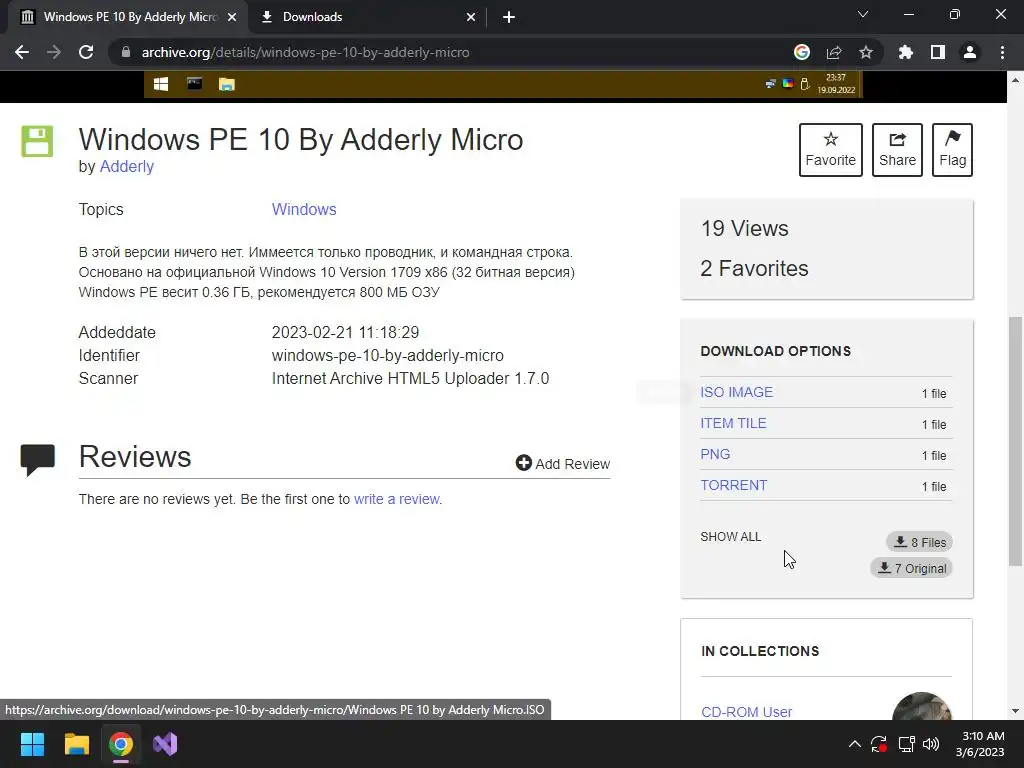The height and width of the screenshot is (768, 1024).
Task: Select the identifier windows-pe-10-by-adderly-micro text
Action: [x=388, y=355]
